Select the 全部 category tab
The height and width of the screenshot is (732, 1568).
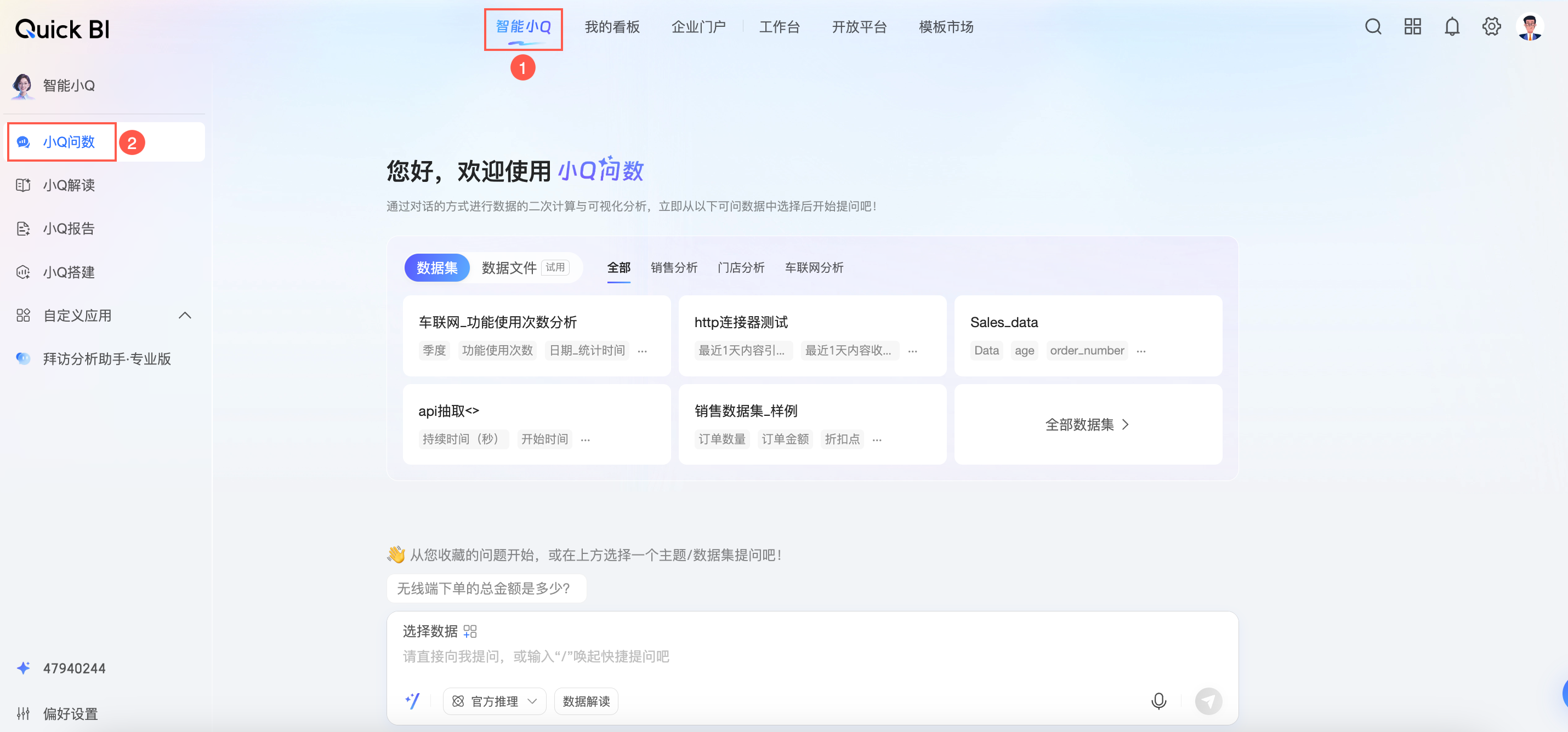point(618,268)
